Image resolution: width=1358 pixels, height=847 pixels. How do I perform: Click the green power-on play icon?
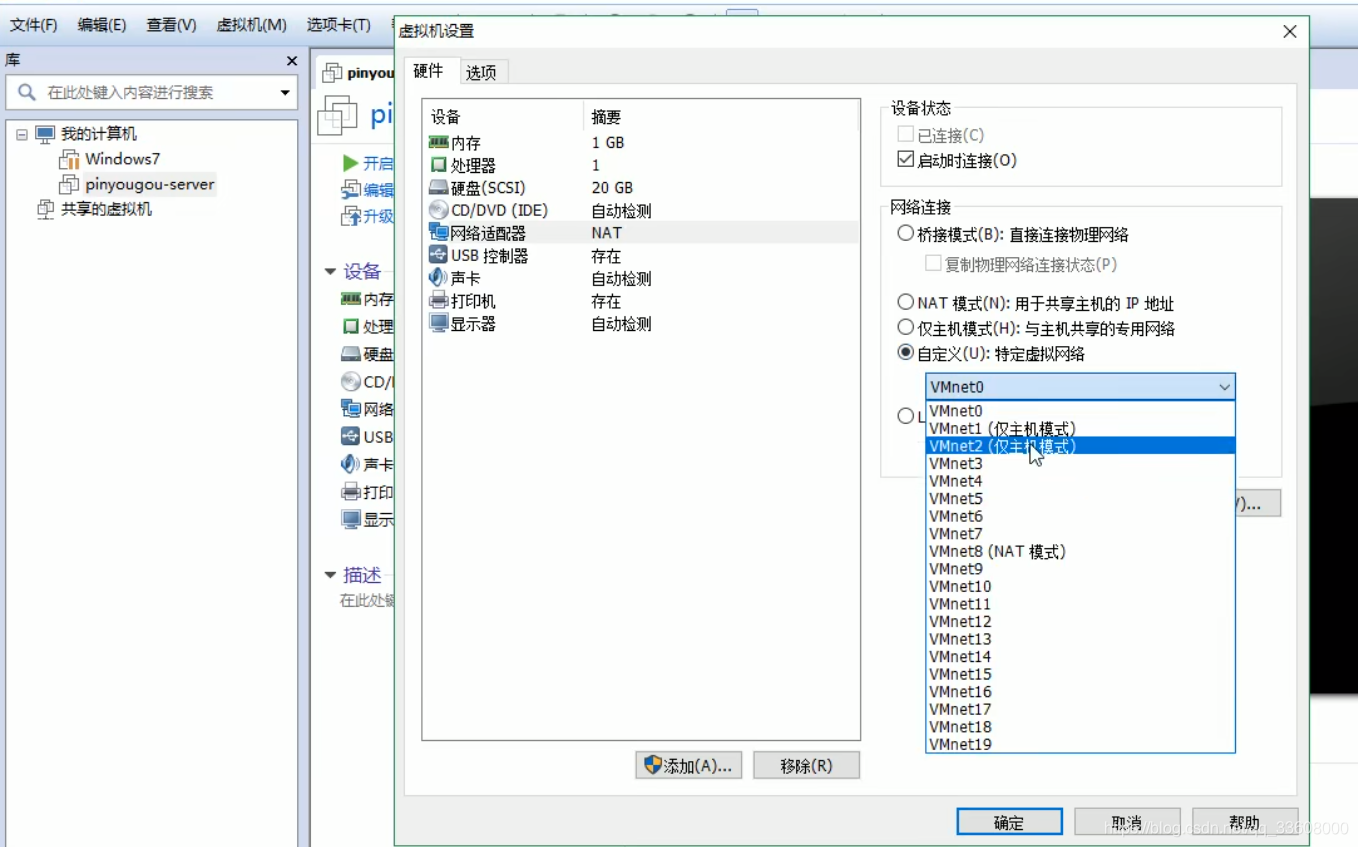(350, 163)
